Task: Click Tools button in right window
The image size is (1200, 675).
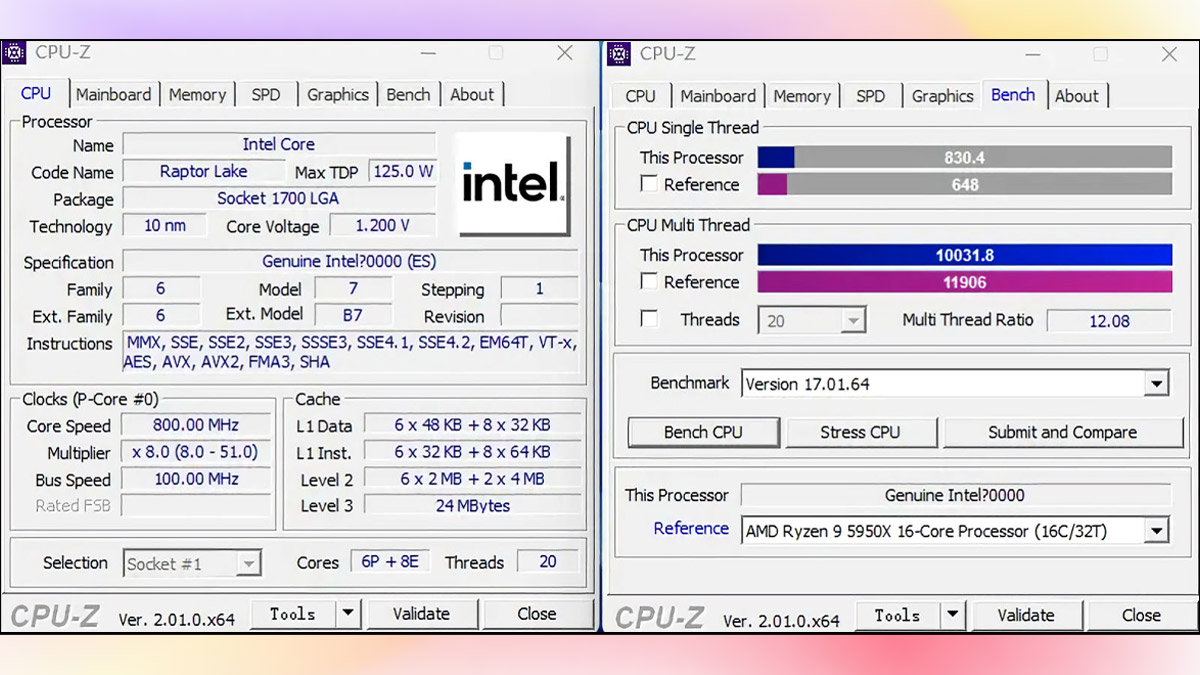Action: (897, 615)
